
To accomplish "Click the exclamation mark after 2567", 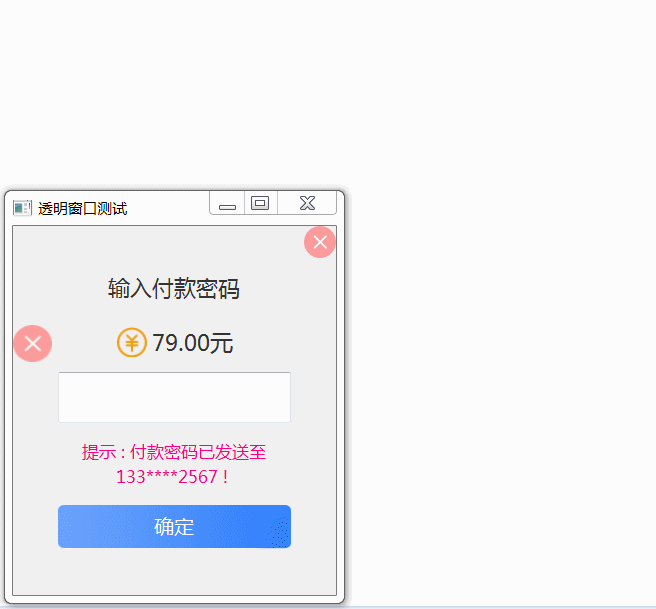I will pos(226,477).
